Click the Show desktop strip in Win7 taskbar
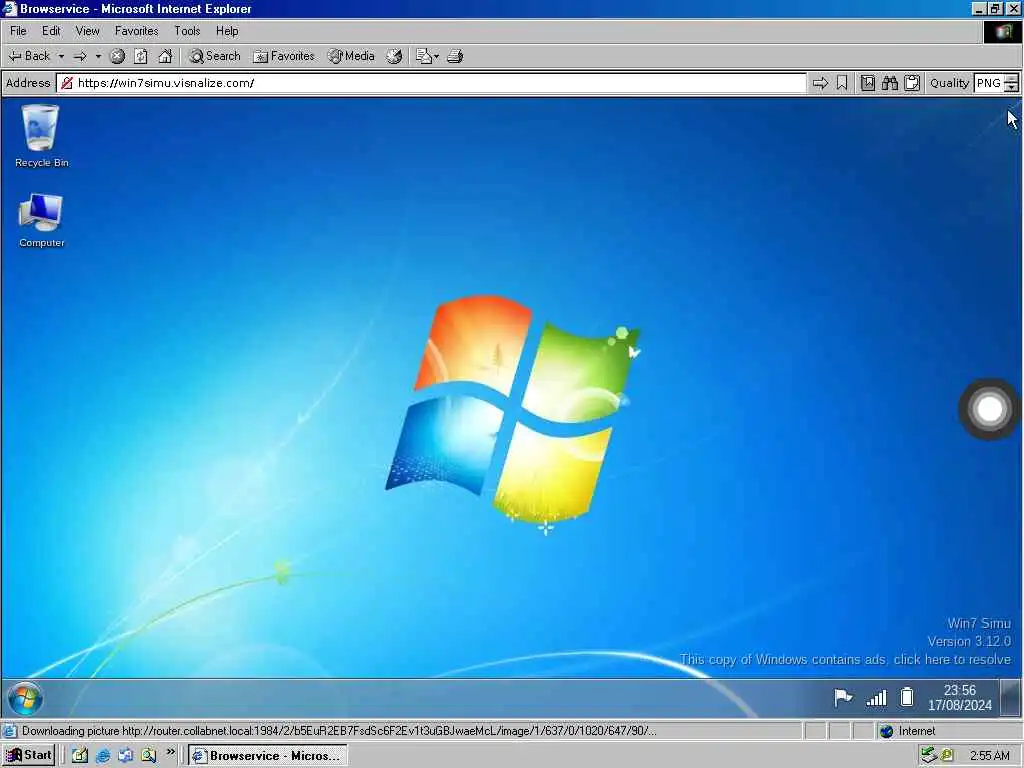This screenshot has height=768, width=1024. [x=1010, y=698]
